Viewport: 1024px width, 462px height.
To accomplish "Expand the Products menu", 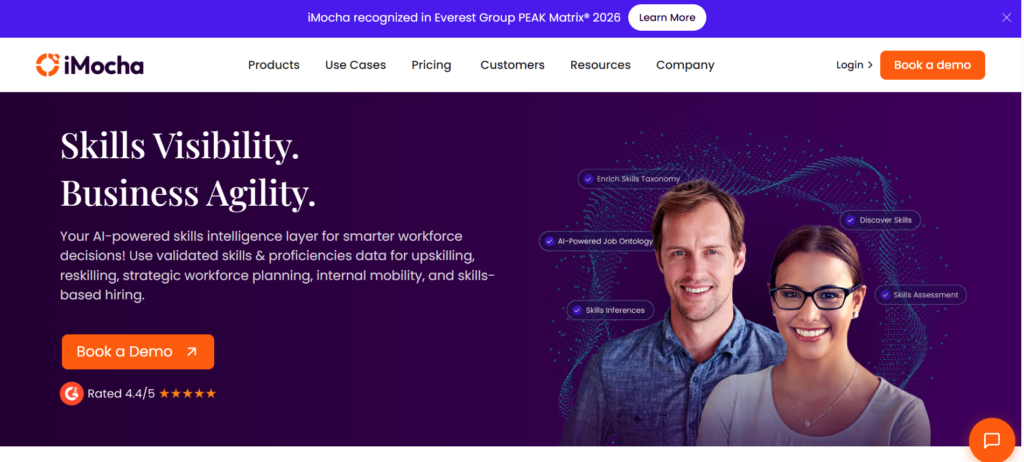I will (274, 65).
